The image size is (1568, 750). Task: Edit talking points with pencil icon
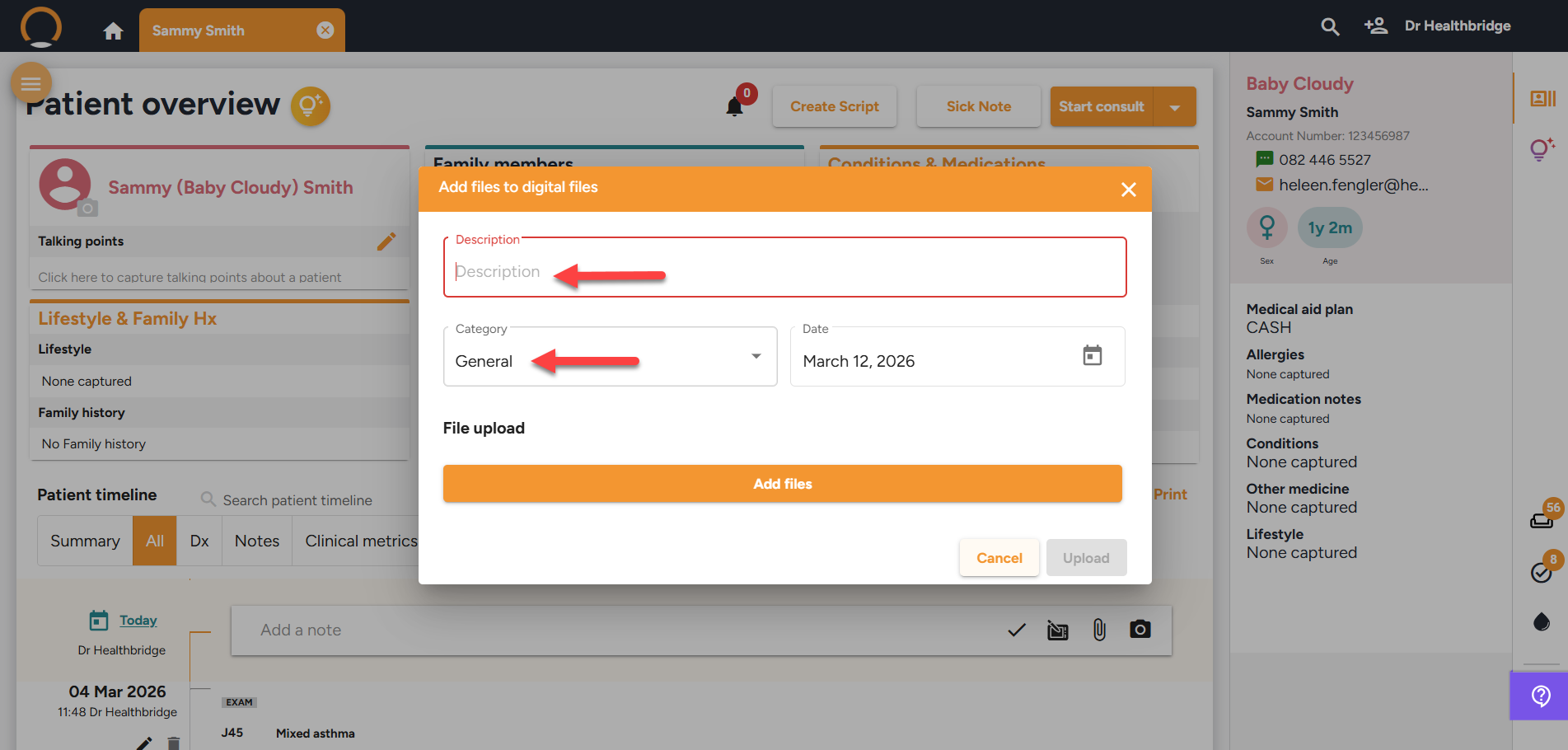point(386,241)
